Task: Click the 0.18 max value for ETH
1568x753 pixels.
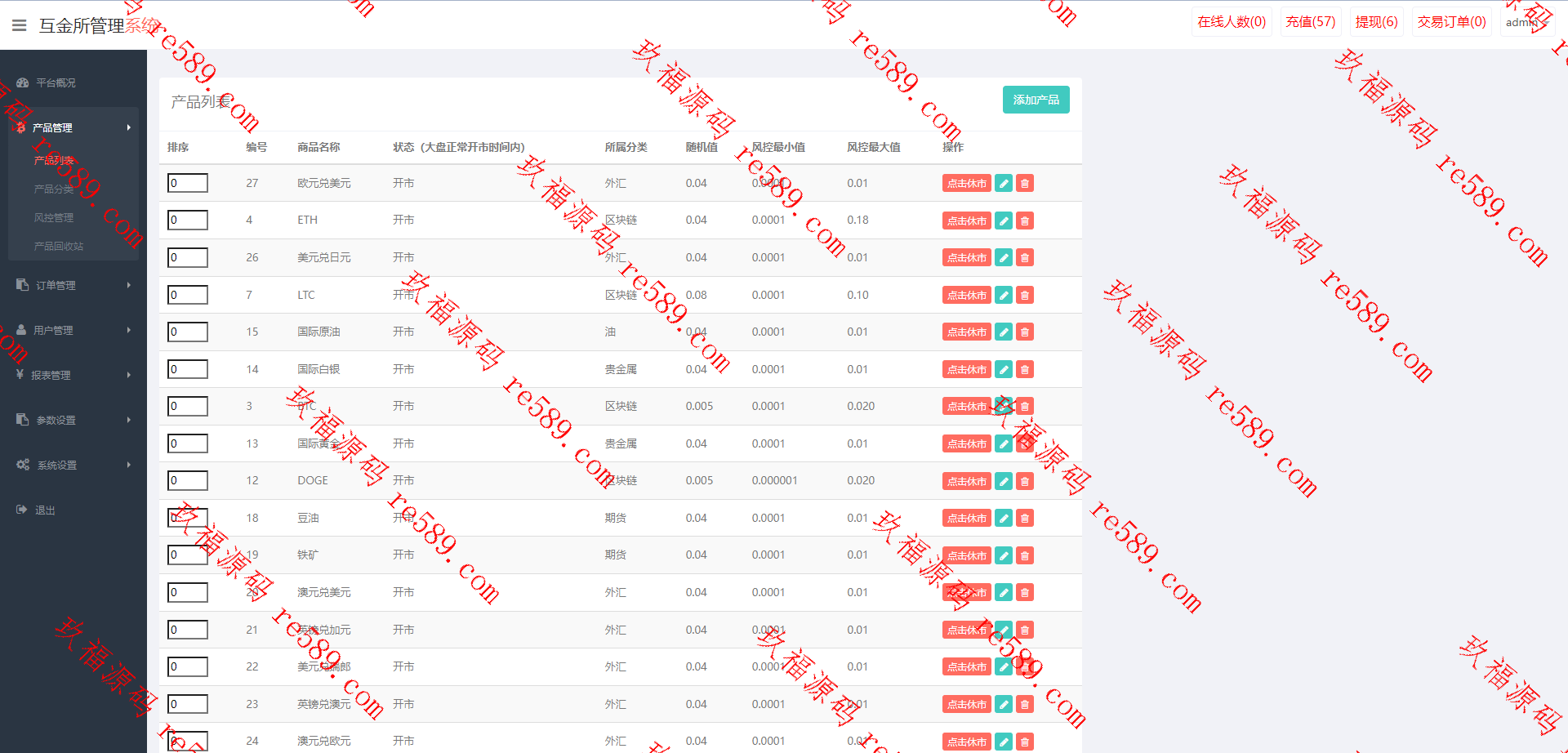Action: 857,220
